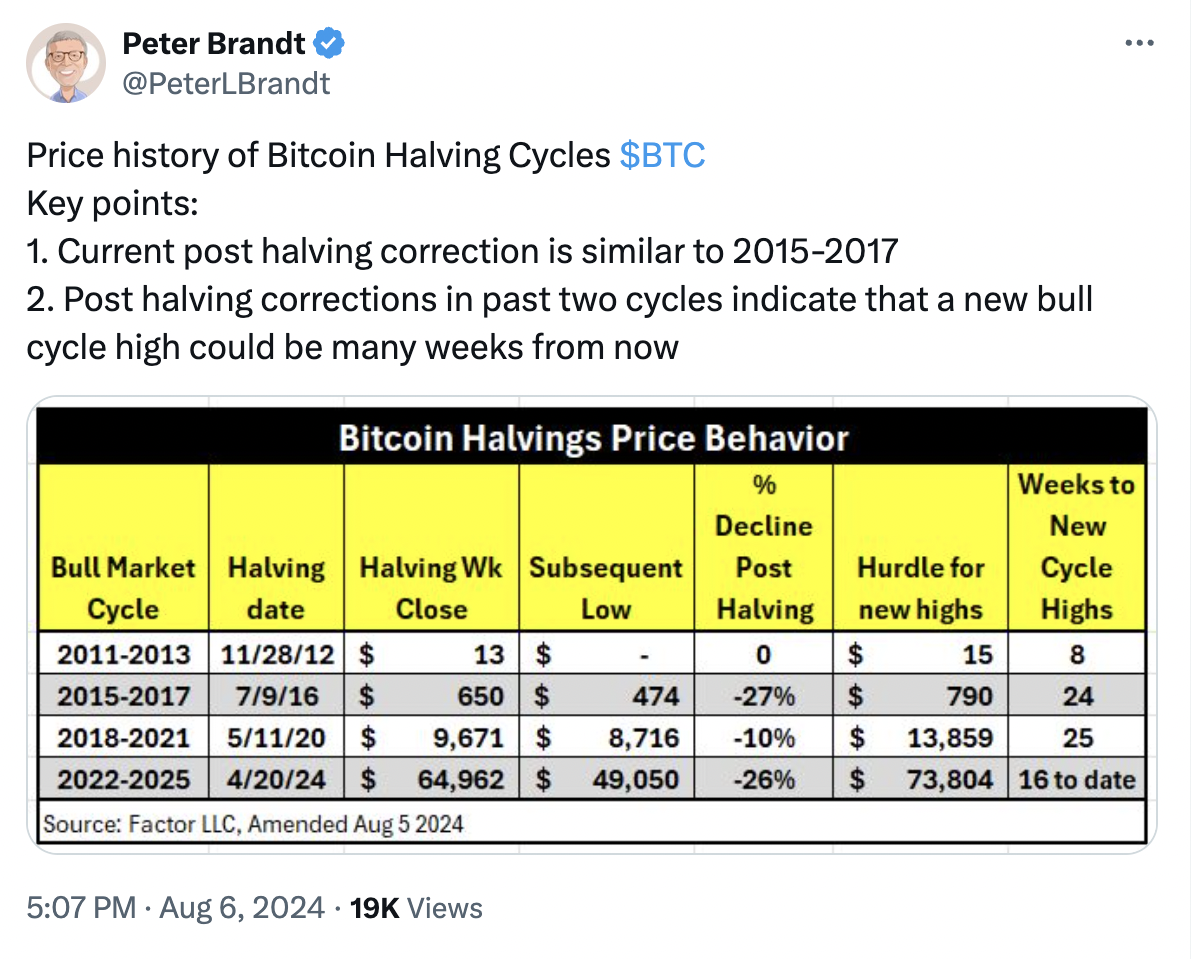
Task: Open the Bitcoin Halvings table image
Action: [x=592, y=625]
